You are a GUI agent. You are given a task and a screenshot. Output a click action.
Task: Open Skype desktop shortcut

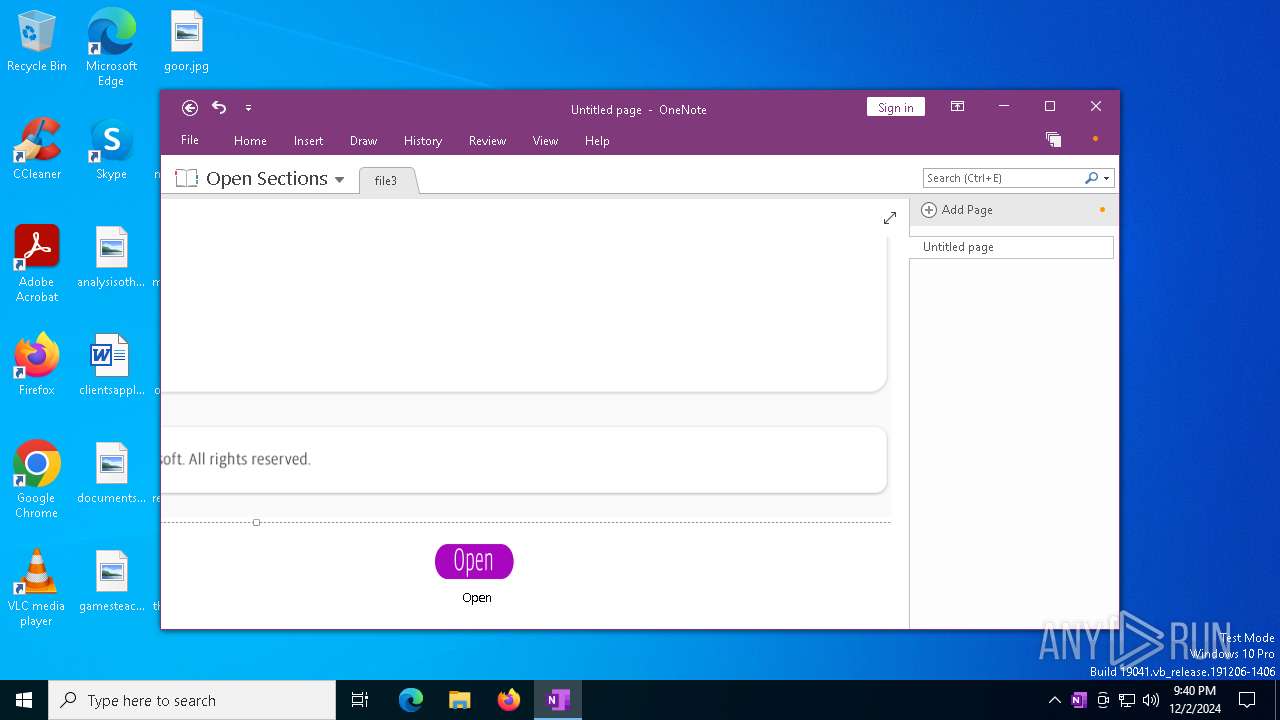[x=111, y=150]
